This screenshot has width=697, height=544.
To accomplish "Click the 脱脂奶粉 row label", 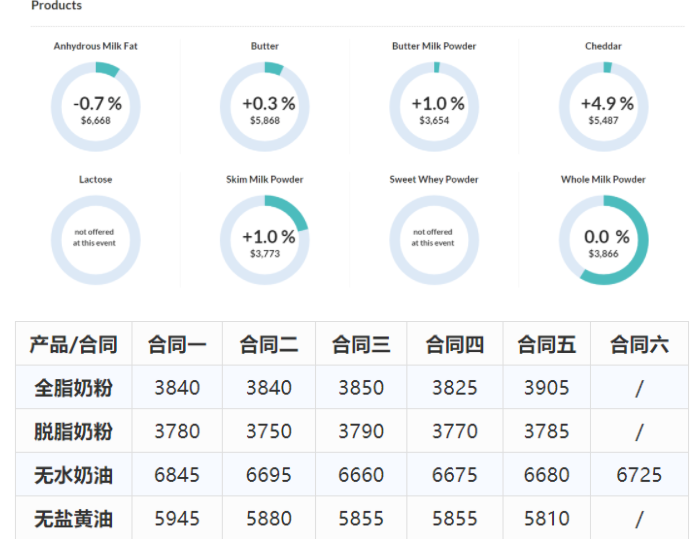I will (x=74, y=431).
